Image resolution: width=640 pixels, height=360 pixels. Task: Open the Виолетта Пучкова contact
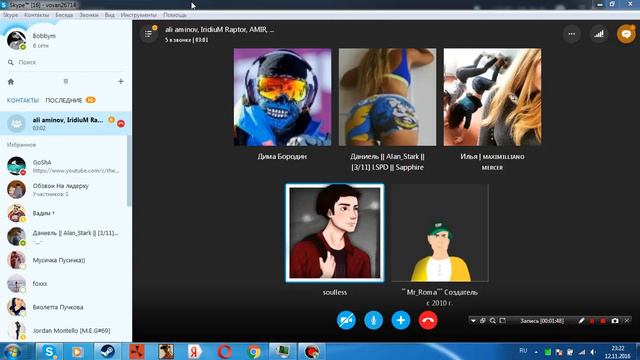(x=64, y=307)
